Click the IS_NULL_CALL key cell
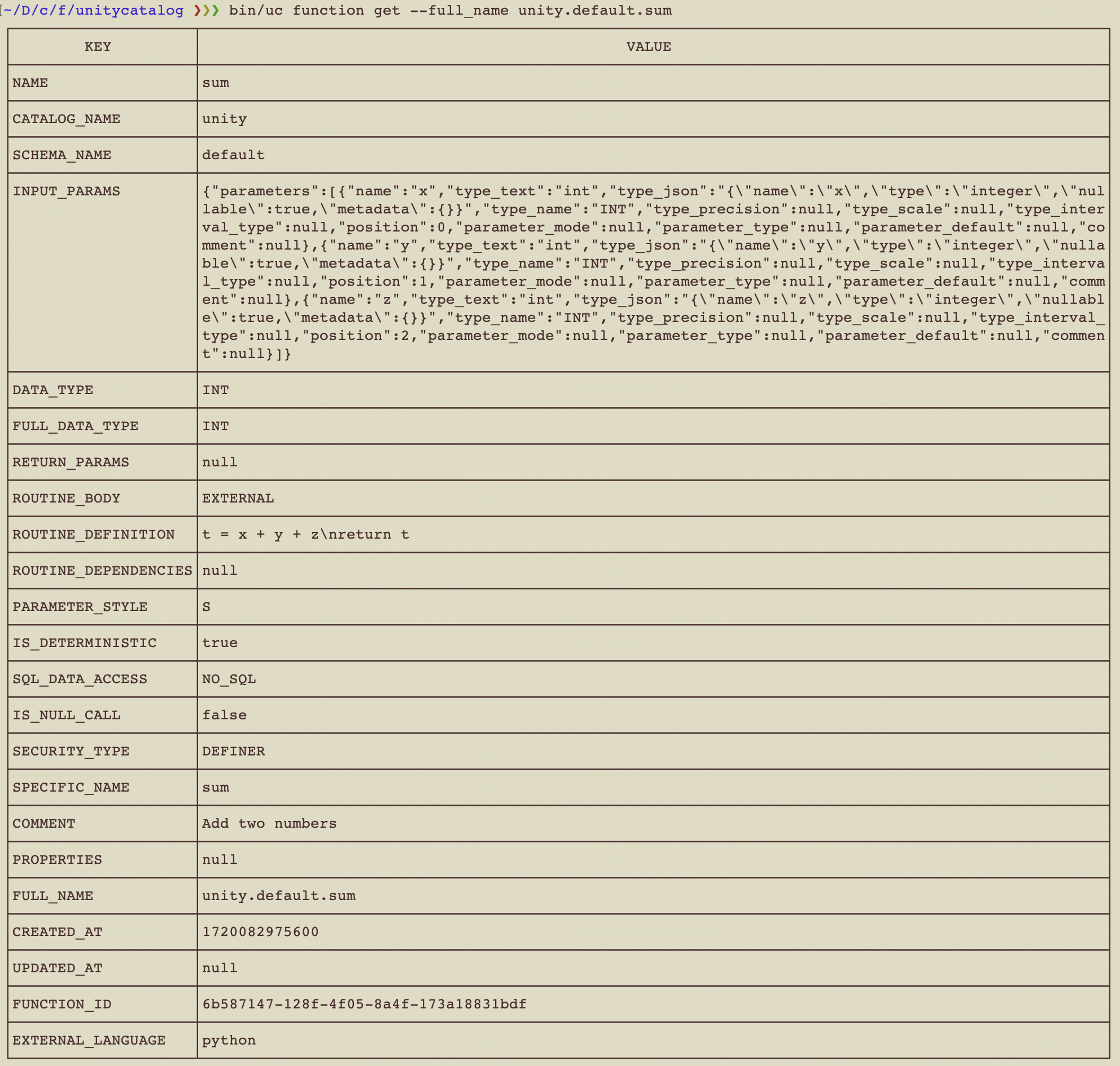1120x1066 pixels. (103, 715)
